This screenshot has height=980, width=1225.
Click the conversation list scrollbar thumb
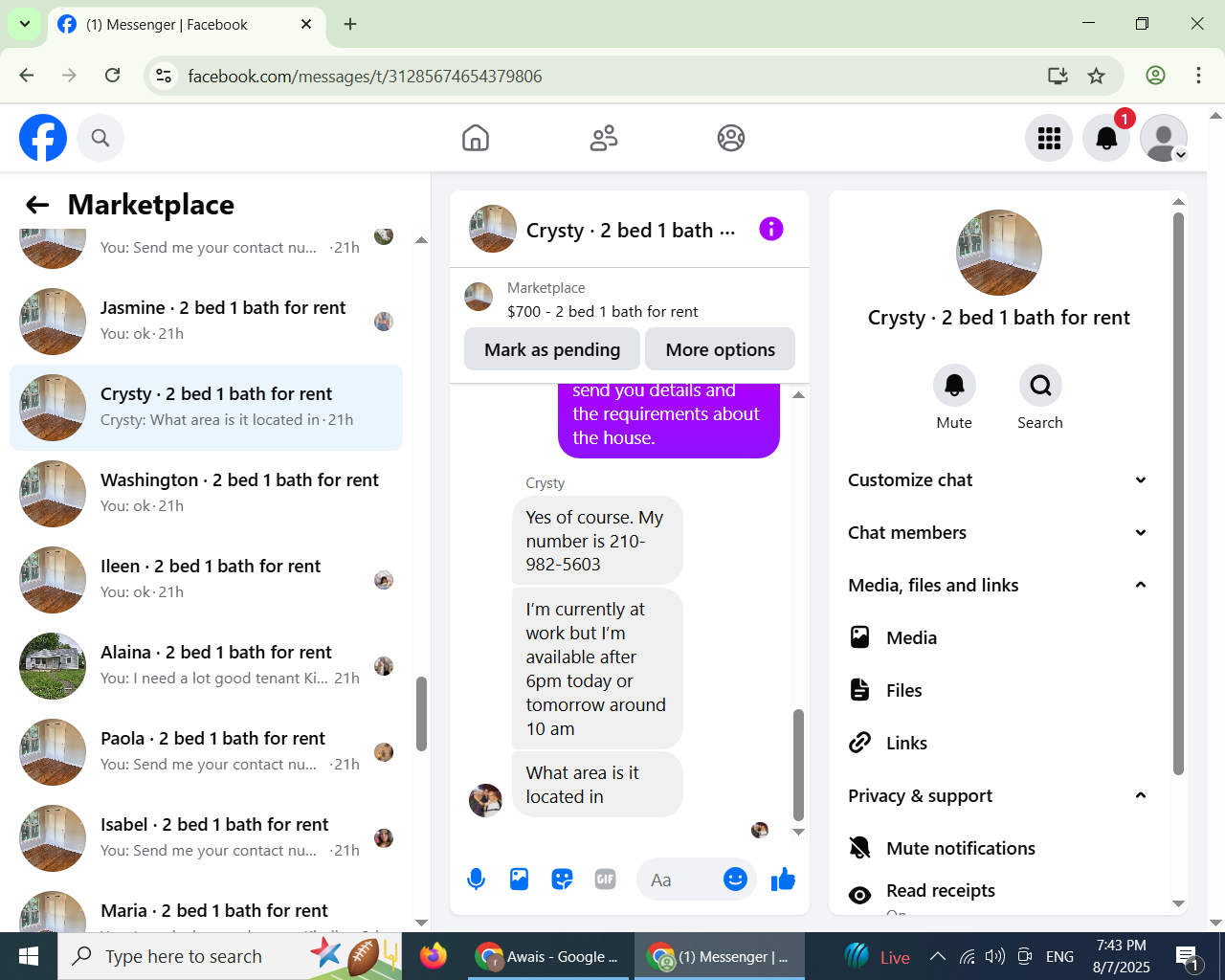point(421,714)
